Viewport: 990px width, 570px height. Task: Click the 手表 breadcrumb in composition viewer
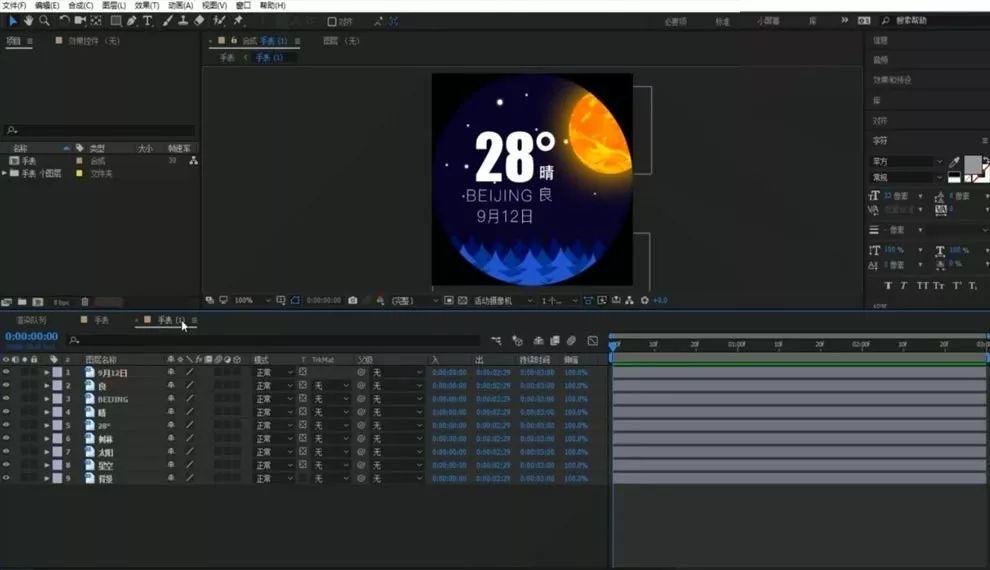point(227,57)
